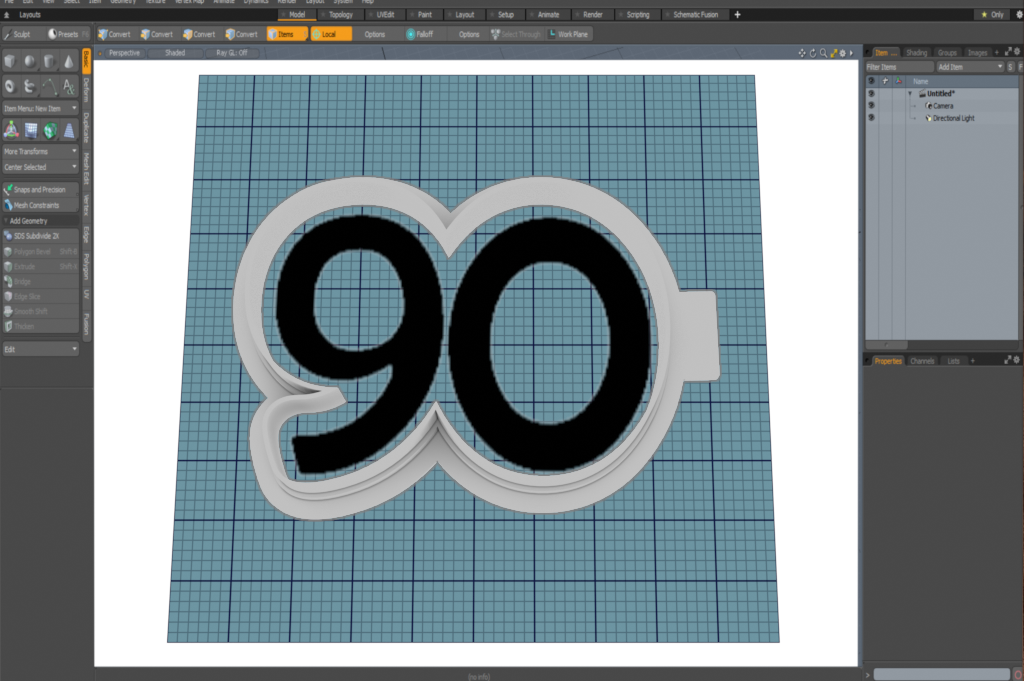Click the viewport rotate icon

pos(812,52)
